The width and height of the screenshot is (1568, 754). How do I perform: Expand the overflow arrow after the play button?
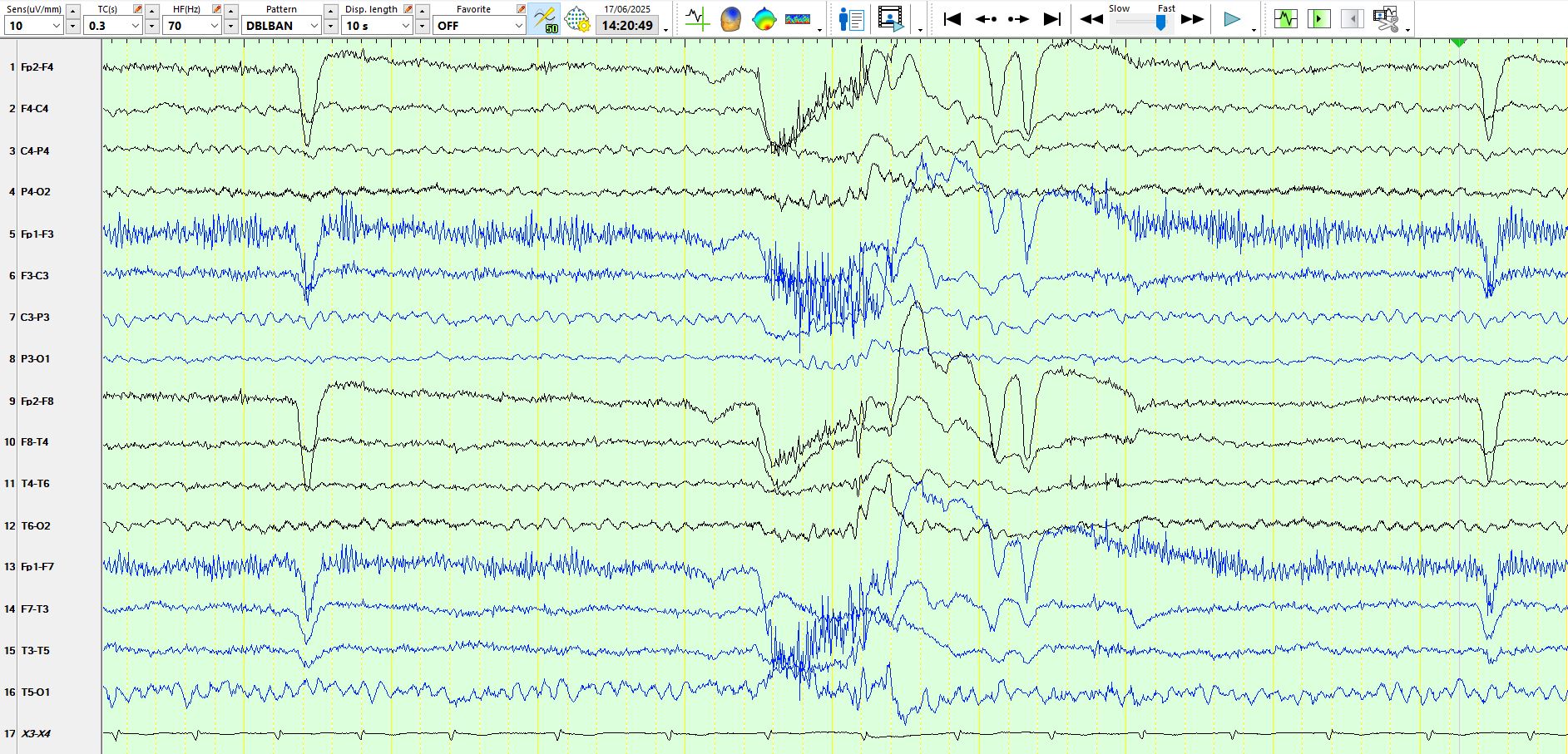pos(1254,30)
